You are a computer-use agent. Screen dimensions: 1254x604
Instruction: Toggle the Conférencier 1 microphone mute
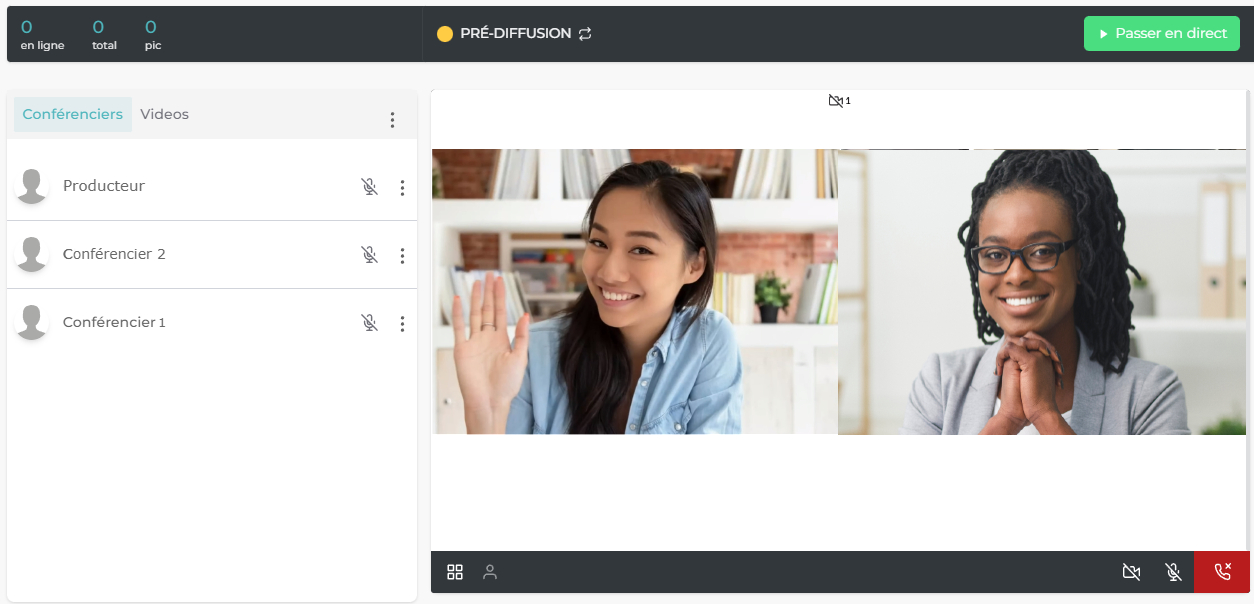coord(370,323)
